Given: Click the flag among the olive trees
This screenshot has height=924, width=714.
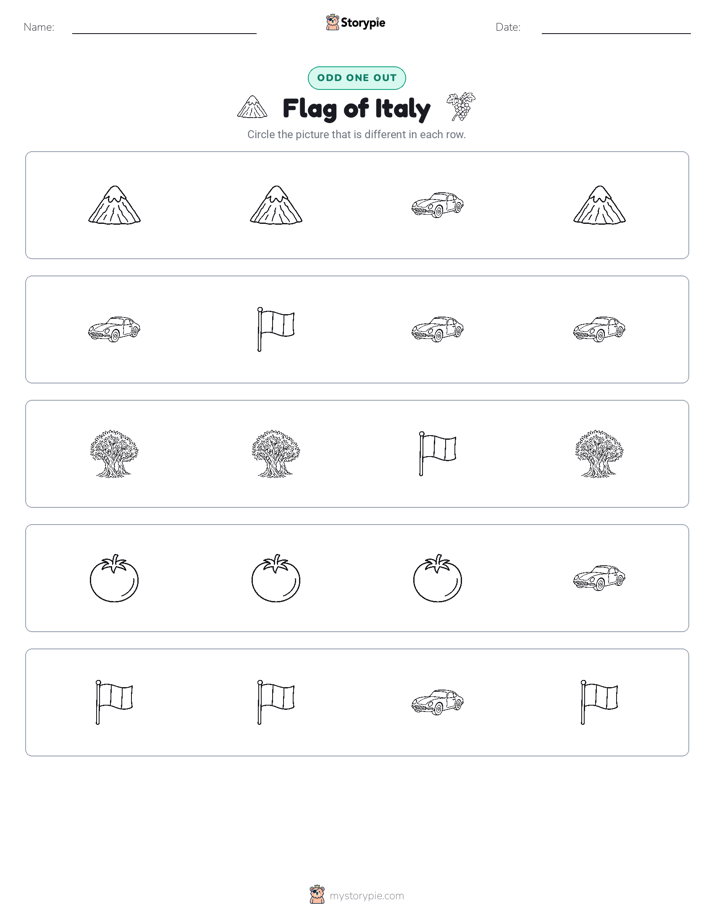Looking at the screenshot, I should [437, 453].
